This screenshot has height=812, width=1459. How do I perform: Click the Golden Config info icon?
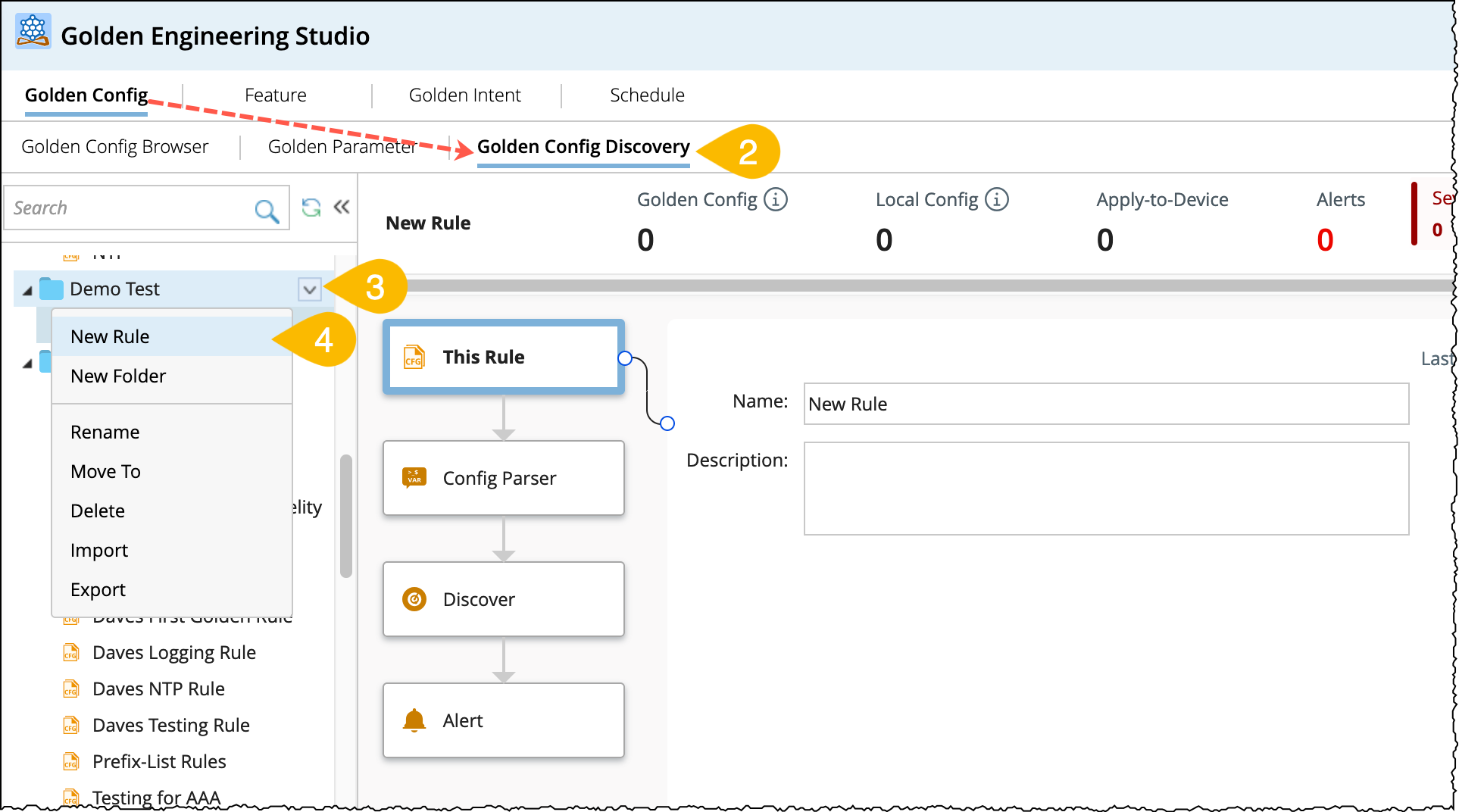(775, 200)
